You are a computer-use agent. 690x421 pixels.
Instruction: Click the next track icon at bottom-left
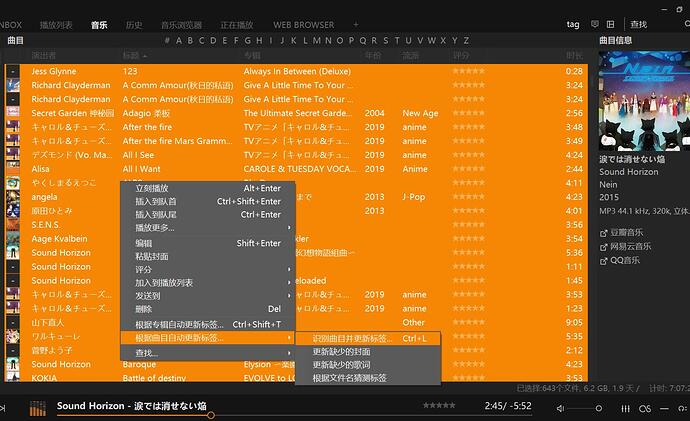(3, 408)
